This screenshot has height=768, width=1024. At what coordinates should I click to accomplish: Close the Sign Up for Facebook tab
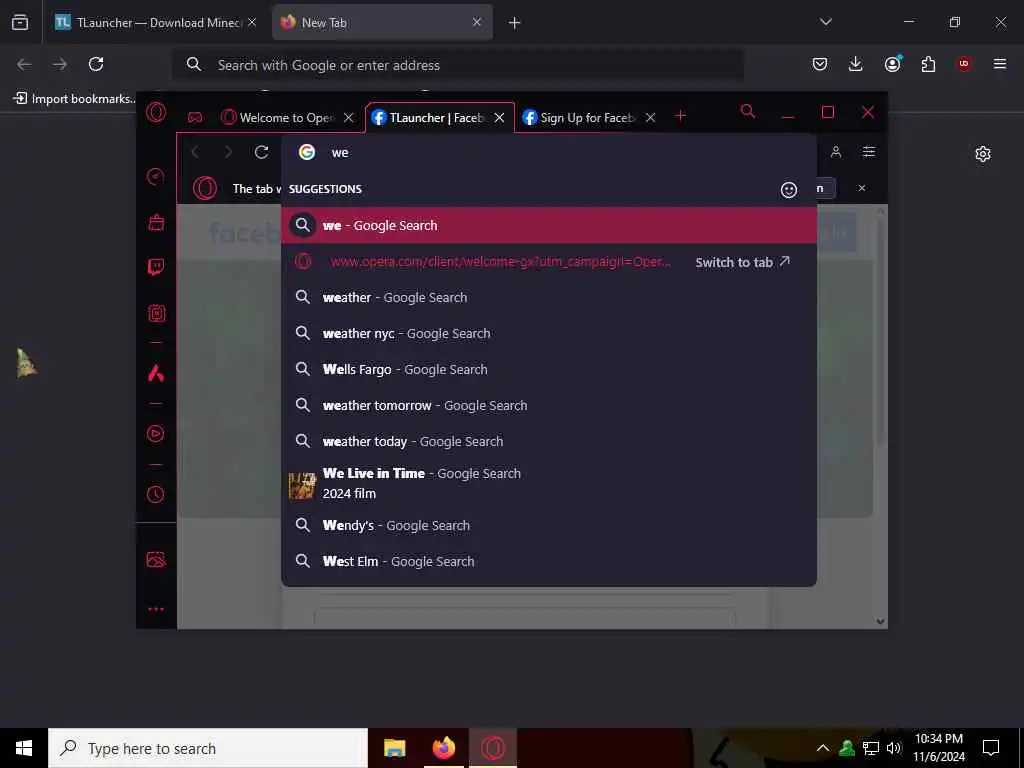(x=650, y=118)
